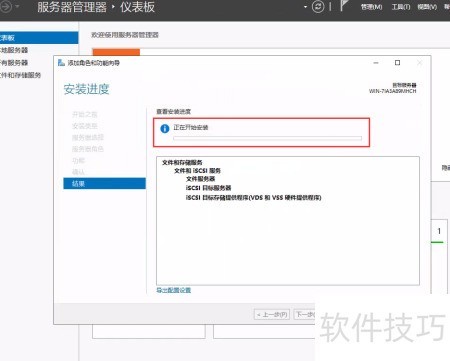Viewport: 450px width, 361px height.
Task: Click the 开始之前 step in wizard
Action: click(x=85, y=114)
